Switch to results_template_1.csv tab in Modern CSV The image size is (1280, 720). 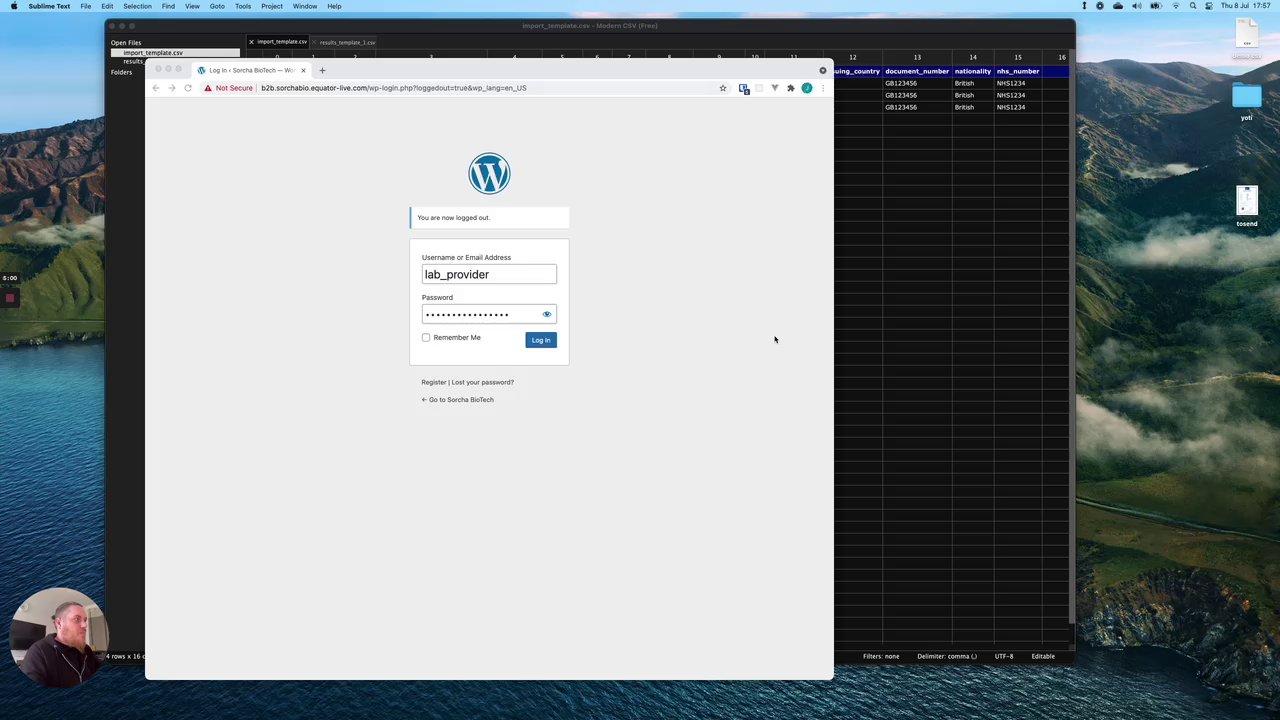click(347, 42)
